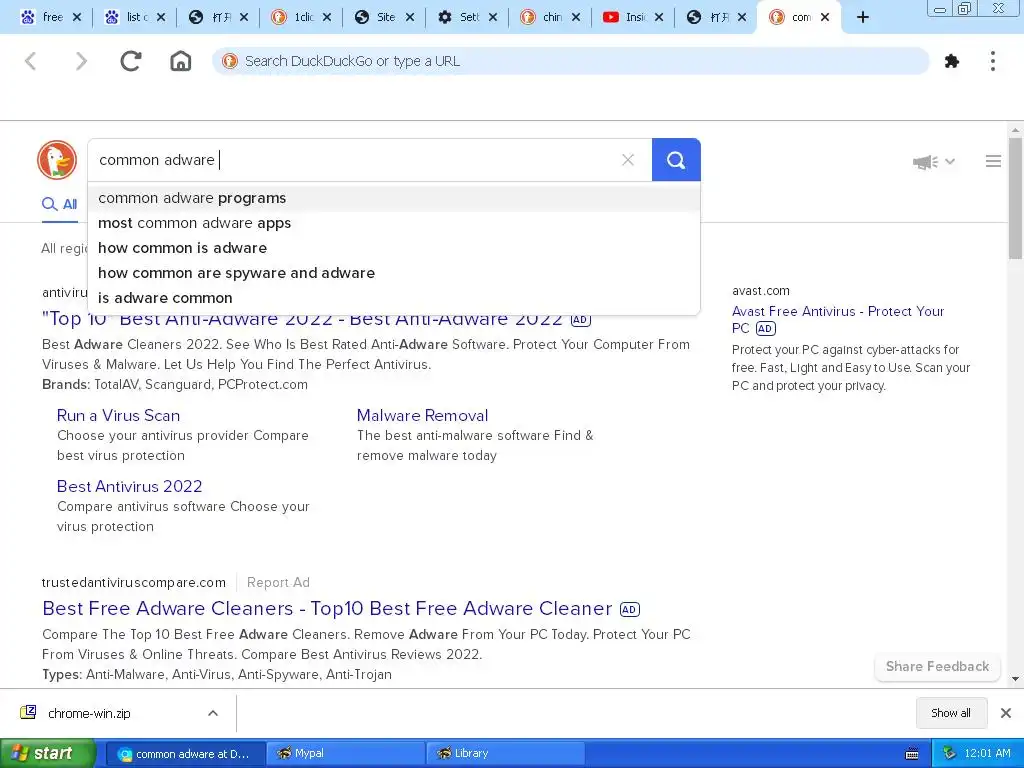
Task: Open the 'Malware Removal' link
Action: tap(423, 415)
